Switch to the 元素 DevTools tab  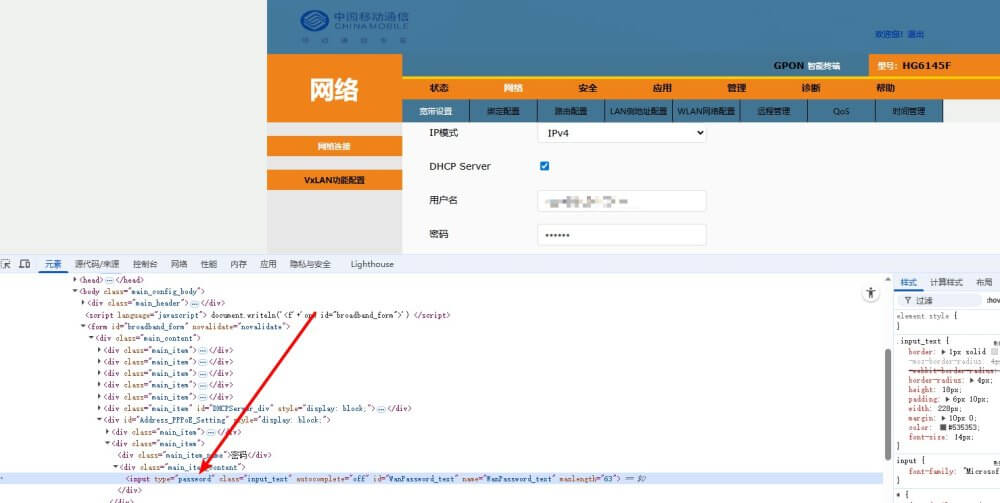[53, 264]
